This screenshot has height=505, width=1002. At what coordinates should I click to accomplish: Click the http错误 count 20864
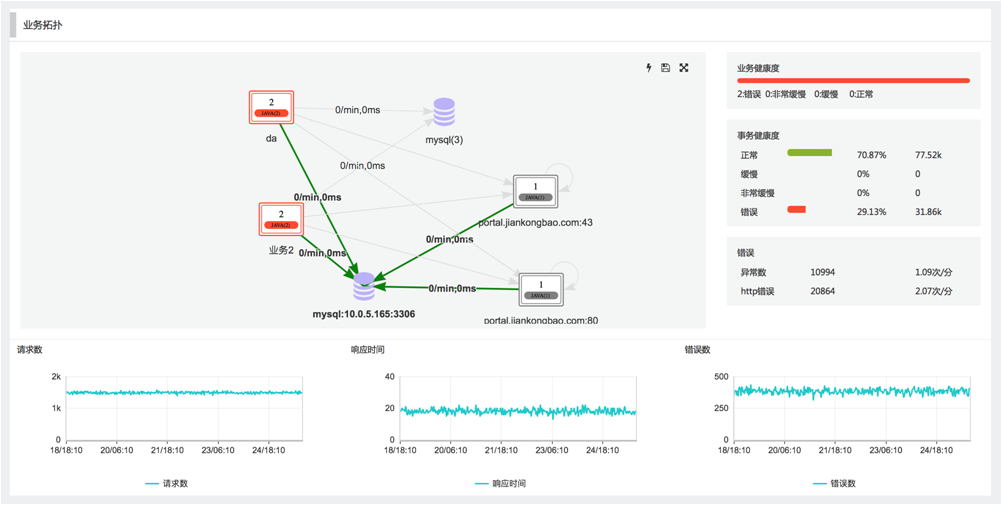click(x=824, y=291)
